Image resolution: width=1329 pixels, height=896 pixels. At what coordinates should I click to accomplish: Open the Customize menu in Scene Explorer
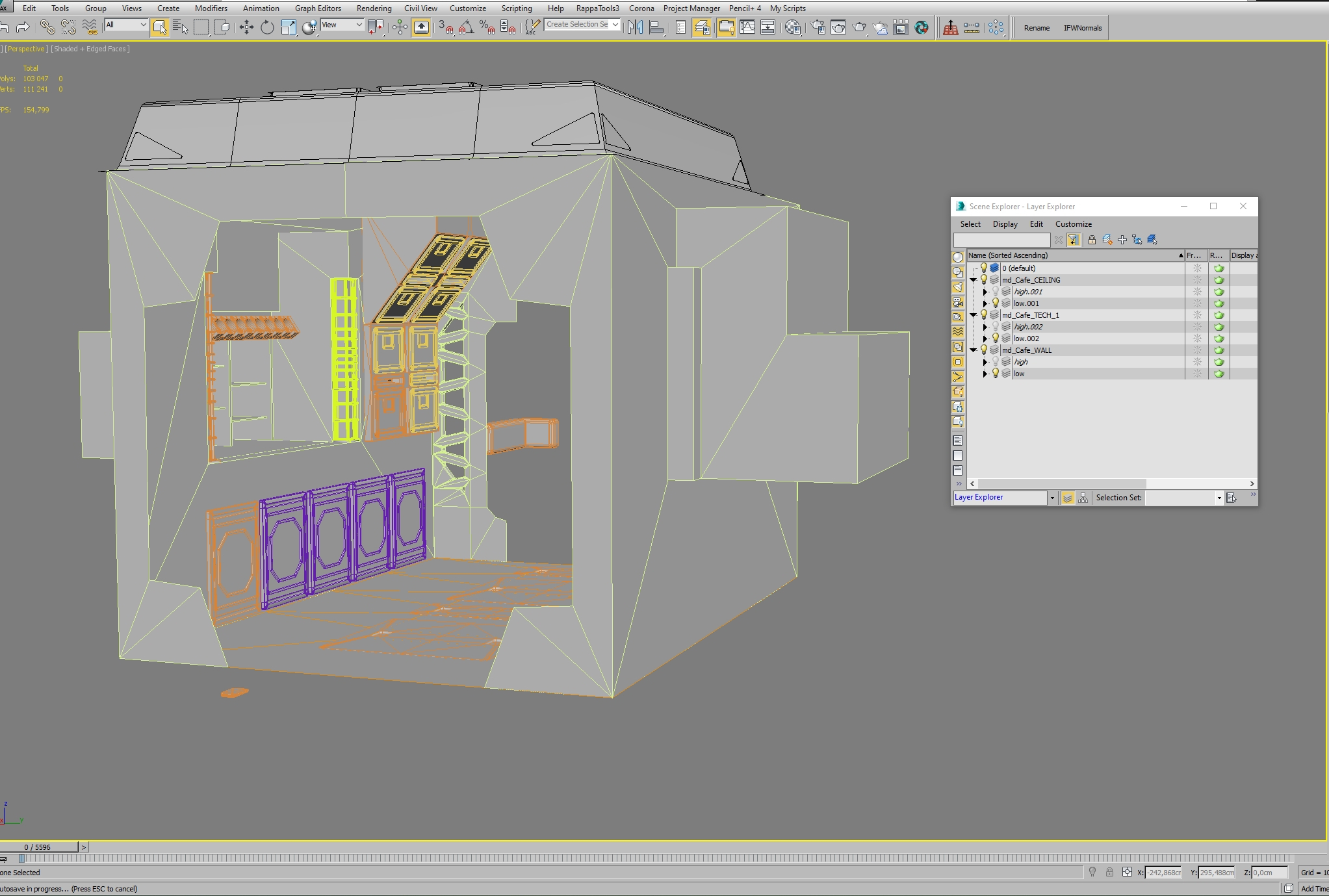pyautogui.click(x=1073, y=224)
